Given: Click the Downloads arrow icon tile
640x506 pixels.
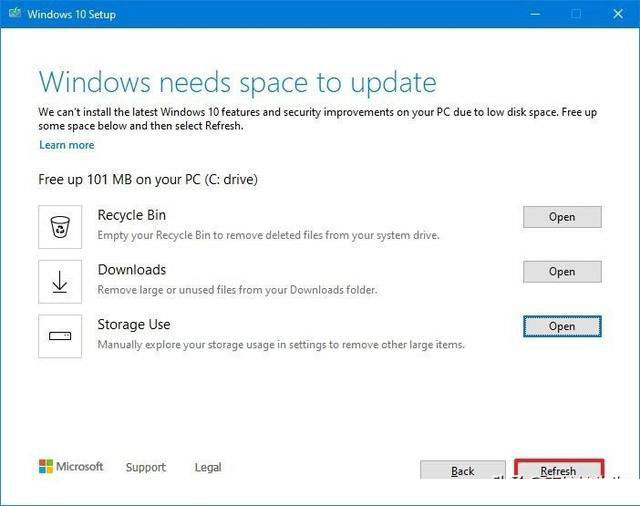Looking at the screenshot, I should [60, 282].
